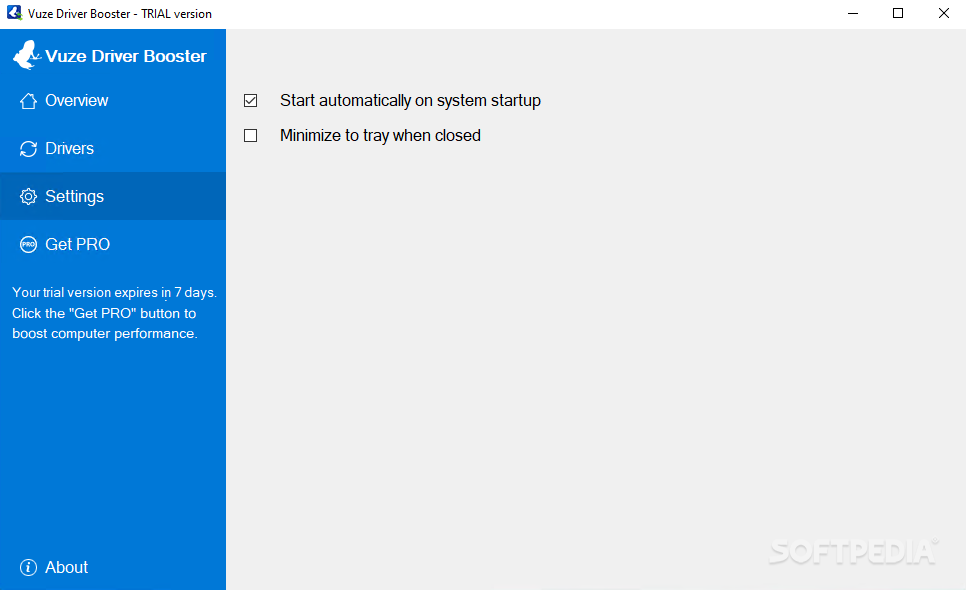
Task: Click the app icon in title bar
Action: 14,13
